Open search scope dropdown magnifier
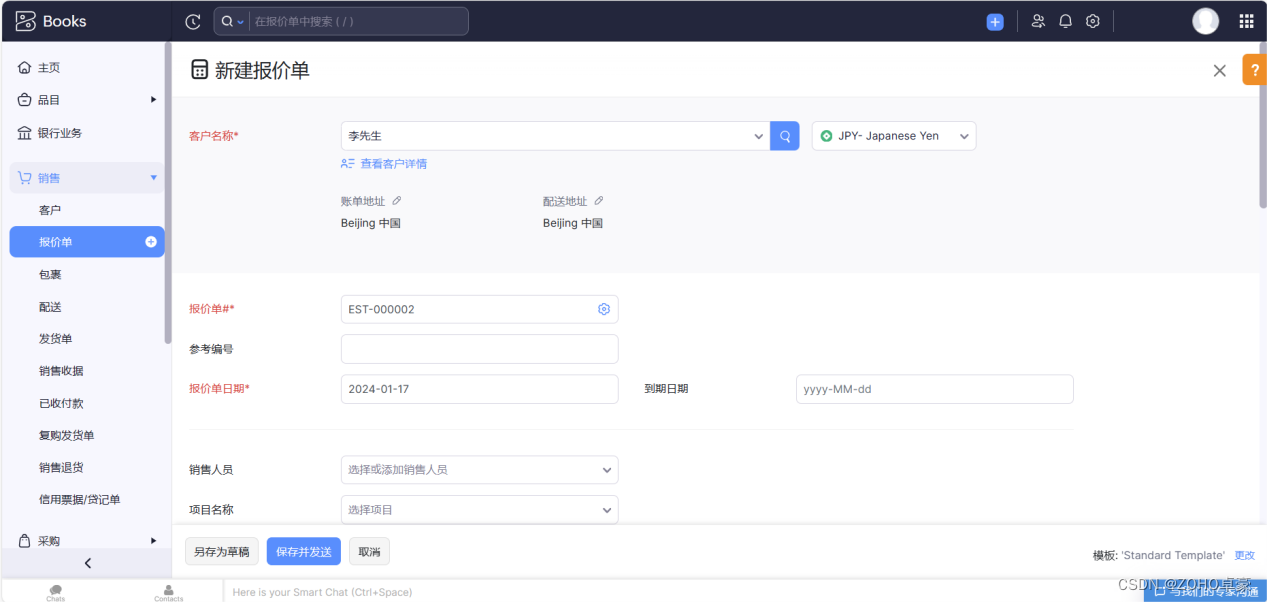The height and width of the screenshot is (602, 1267). [232, 21]
